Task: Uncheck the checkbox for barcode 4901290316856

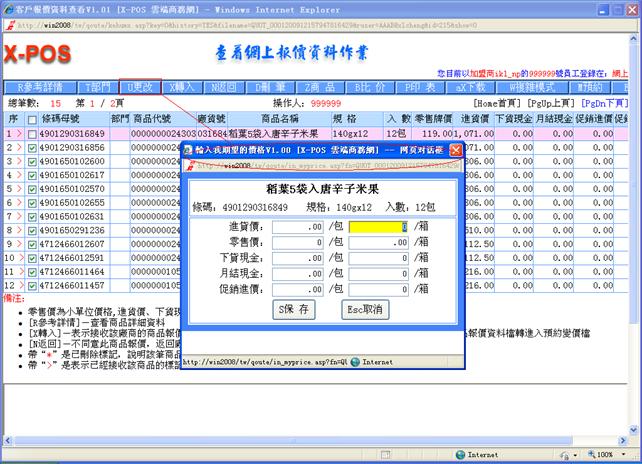Action: coord(33,147)
